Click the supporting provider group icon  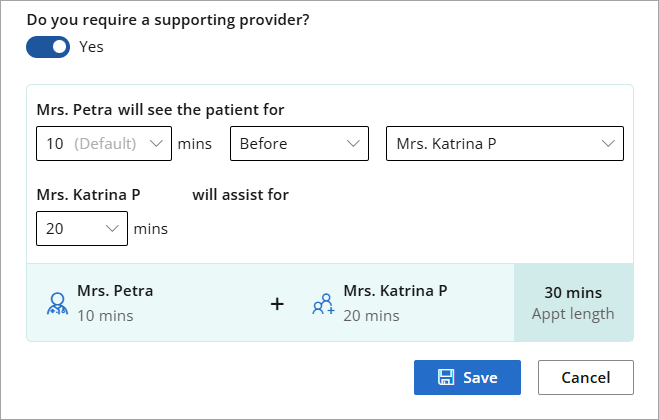pos(323,304)
